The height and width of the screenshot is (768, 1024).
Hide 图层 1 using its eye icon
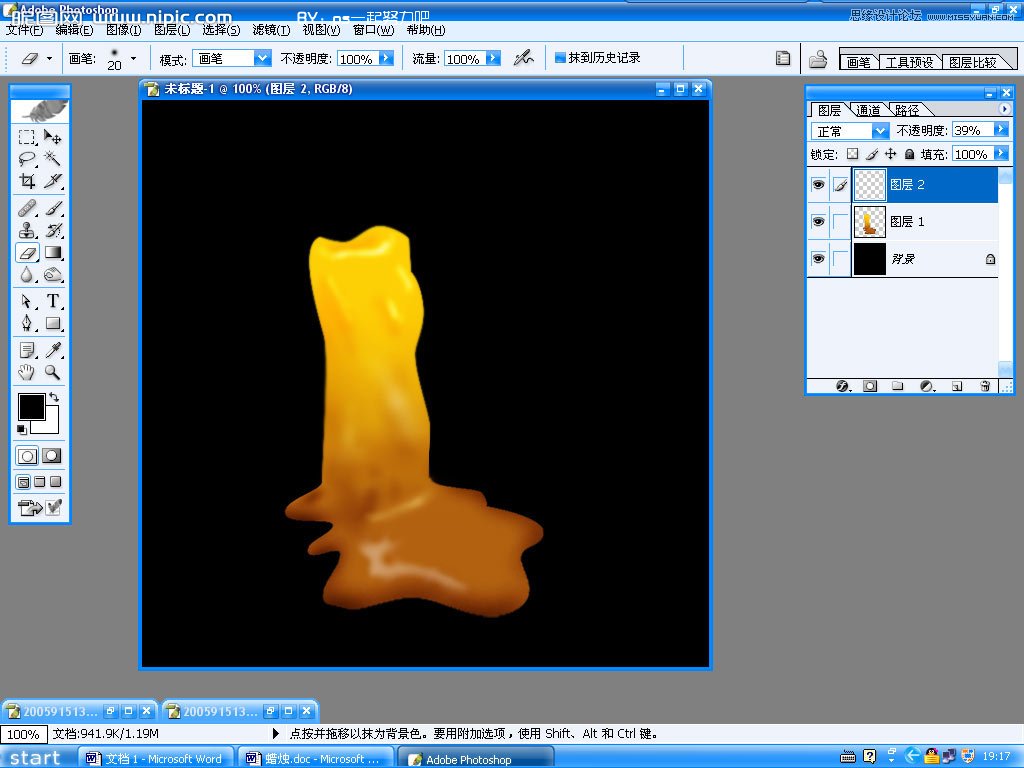[818, 221]
